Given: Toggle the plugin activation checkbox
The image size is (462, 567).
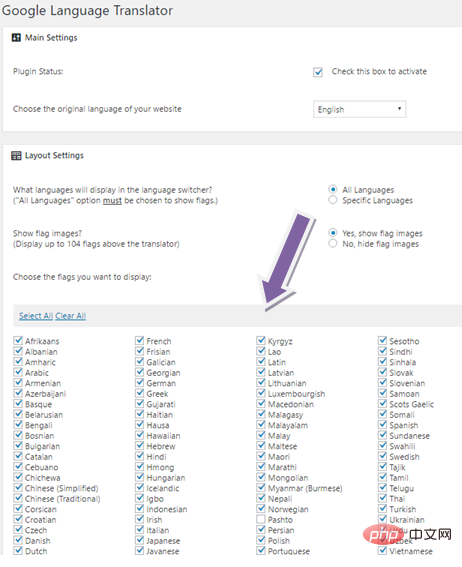Looking at the screenshot, I should point(318,72).
